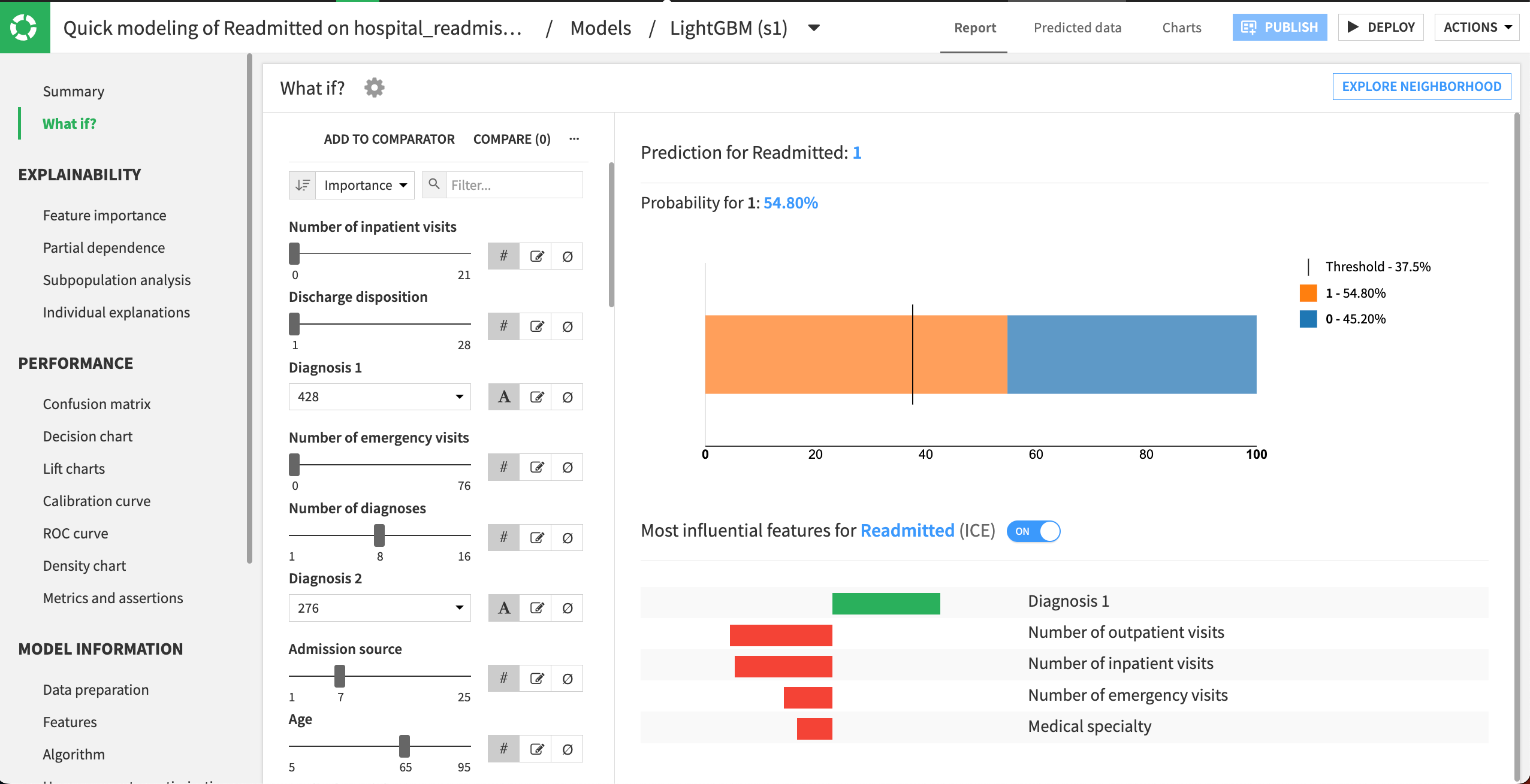Click the ignore (∅) icon for Admission source
Image resolution: width=1530 pixels, height=784 pixels.
568,679
